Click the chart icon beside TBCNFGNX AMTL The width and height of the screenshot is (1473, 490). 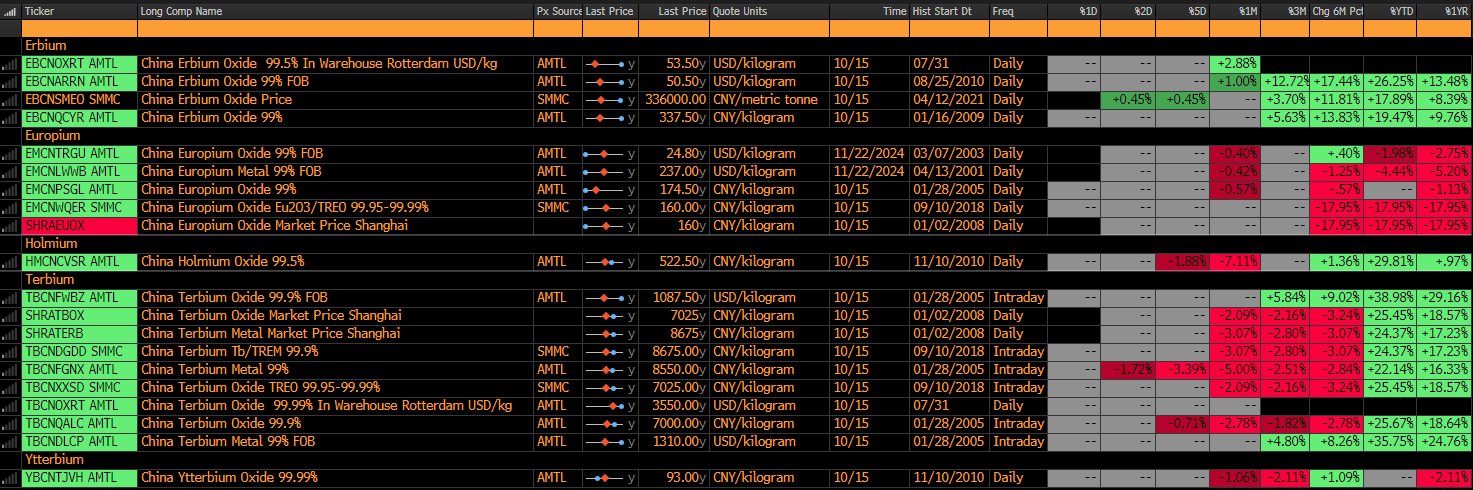tap(11, 370)
